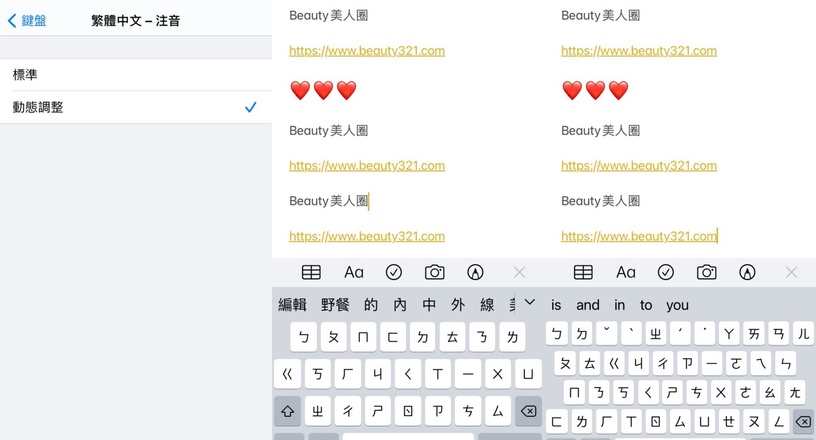The width and height of the screenshot is (816, 440).
Task: Choose the suggestion "is"
Action: [556, 305]
